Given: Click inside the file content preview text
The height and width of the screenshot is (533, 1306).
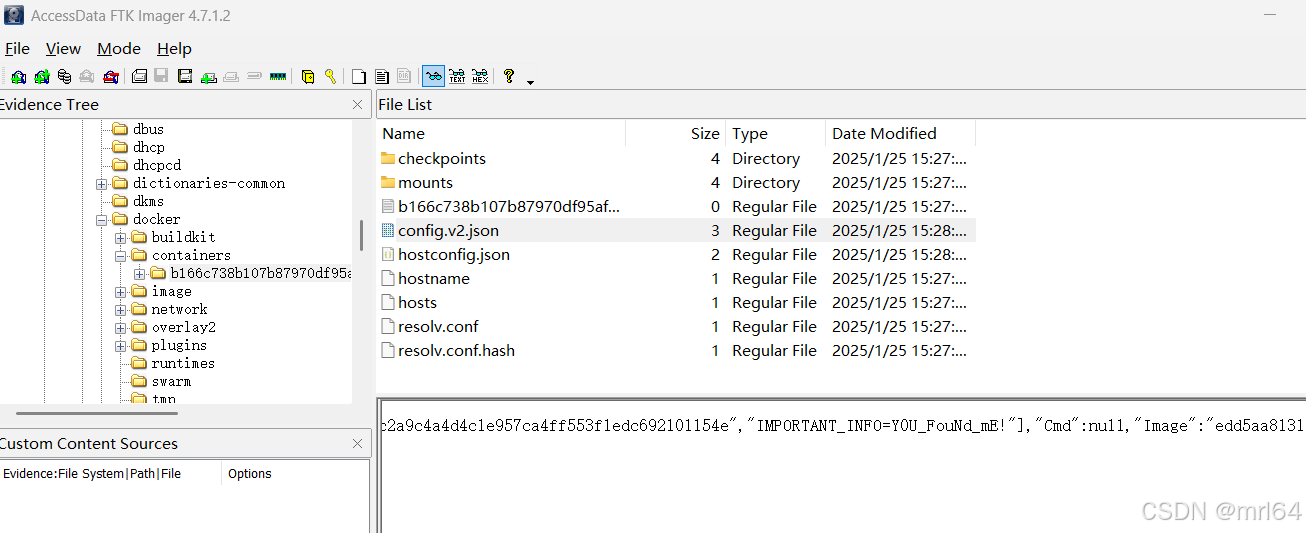Looking at the screenshot, I should (842, 425).
